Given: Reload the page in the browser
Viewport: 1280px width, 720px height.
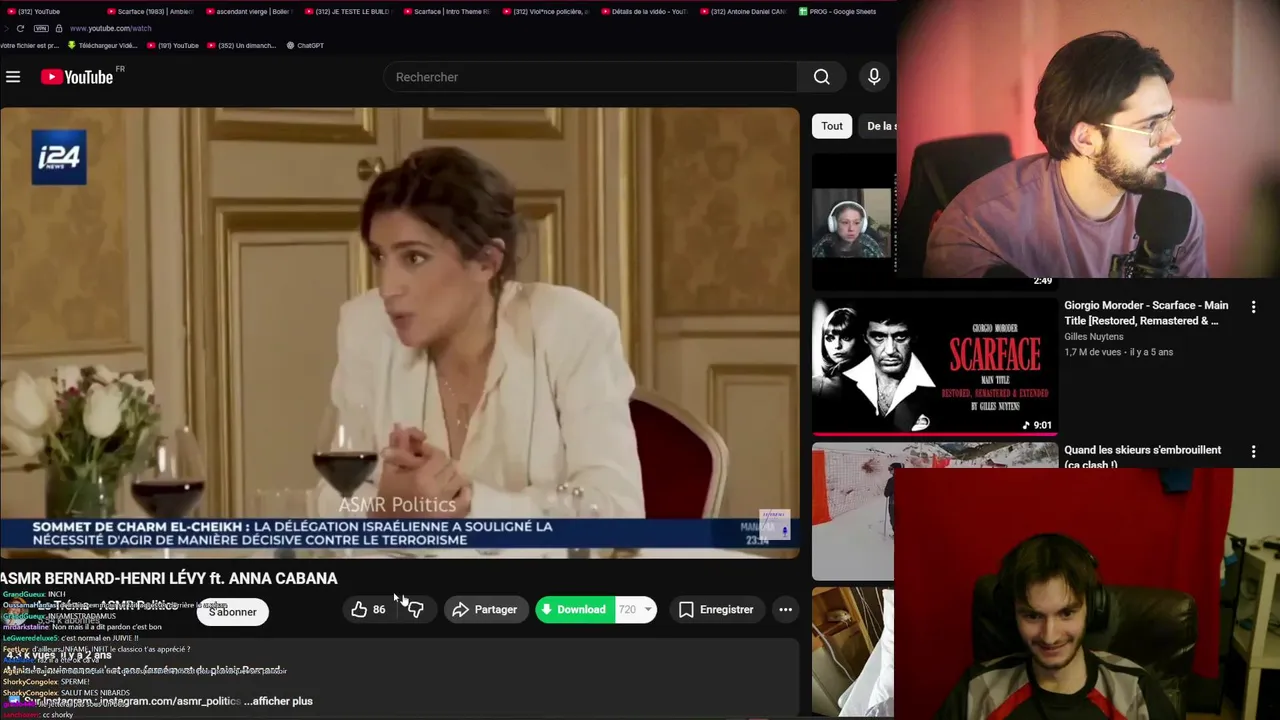Looking at the screenshot, I should coord(20,28).
